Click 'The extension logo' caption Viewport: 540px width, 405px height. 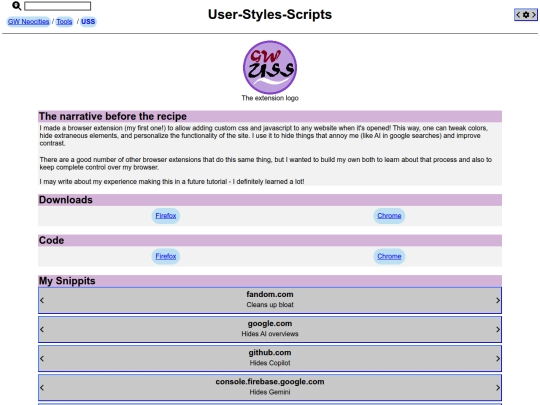(x=270, y=98)
